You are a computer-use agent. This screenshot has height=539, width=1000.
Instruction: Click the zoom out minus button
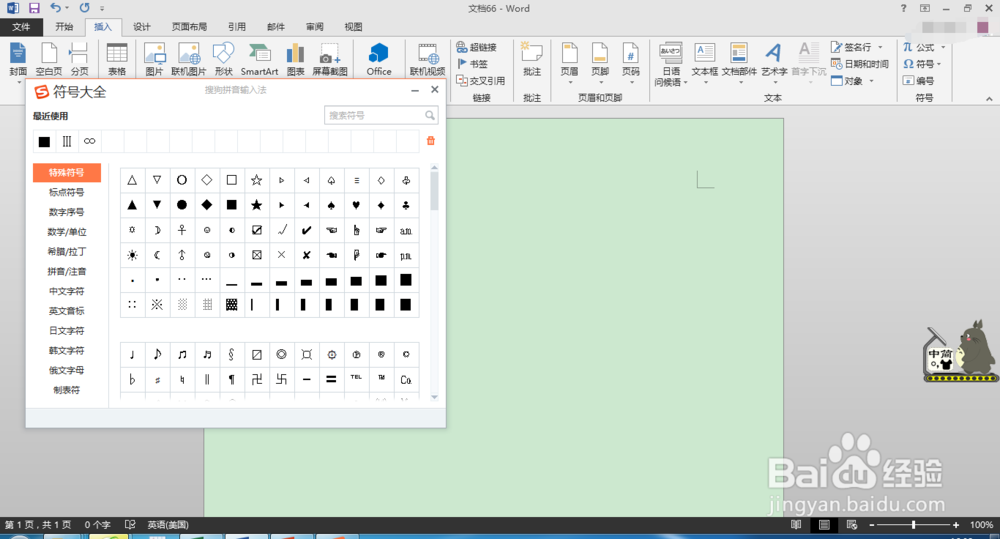pos(872,524)
